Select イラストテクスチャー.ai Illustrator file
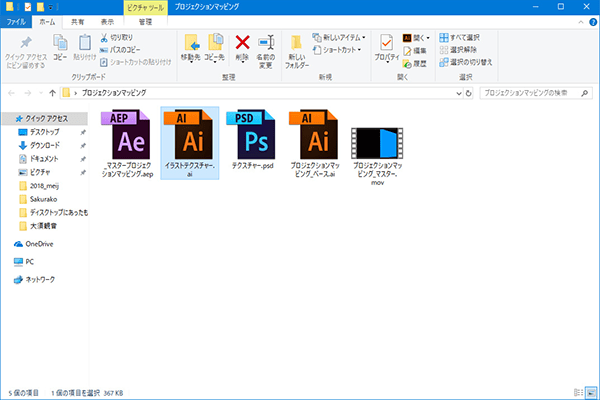The width and height of the screenshot is (600, 400). click(x=190, y=143)
